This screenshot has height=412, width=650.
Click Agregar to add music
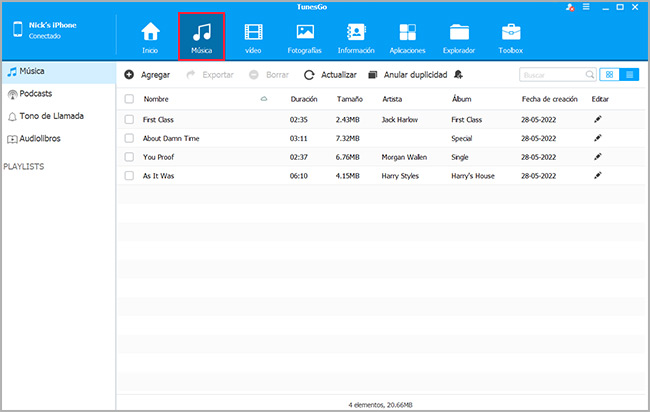(147, 75)
